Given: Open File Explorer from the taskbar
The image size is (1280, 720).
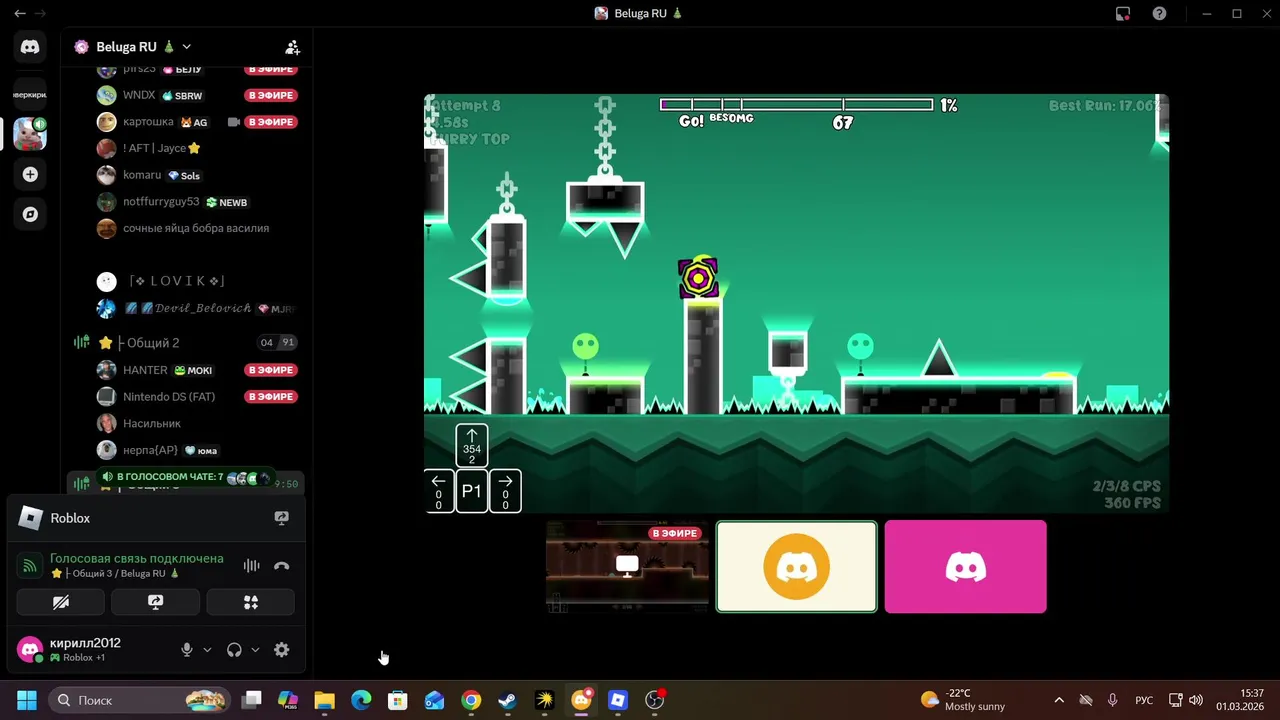Looking at the screenshot, I should [x=324, y=700].
